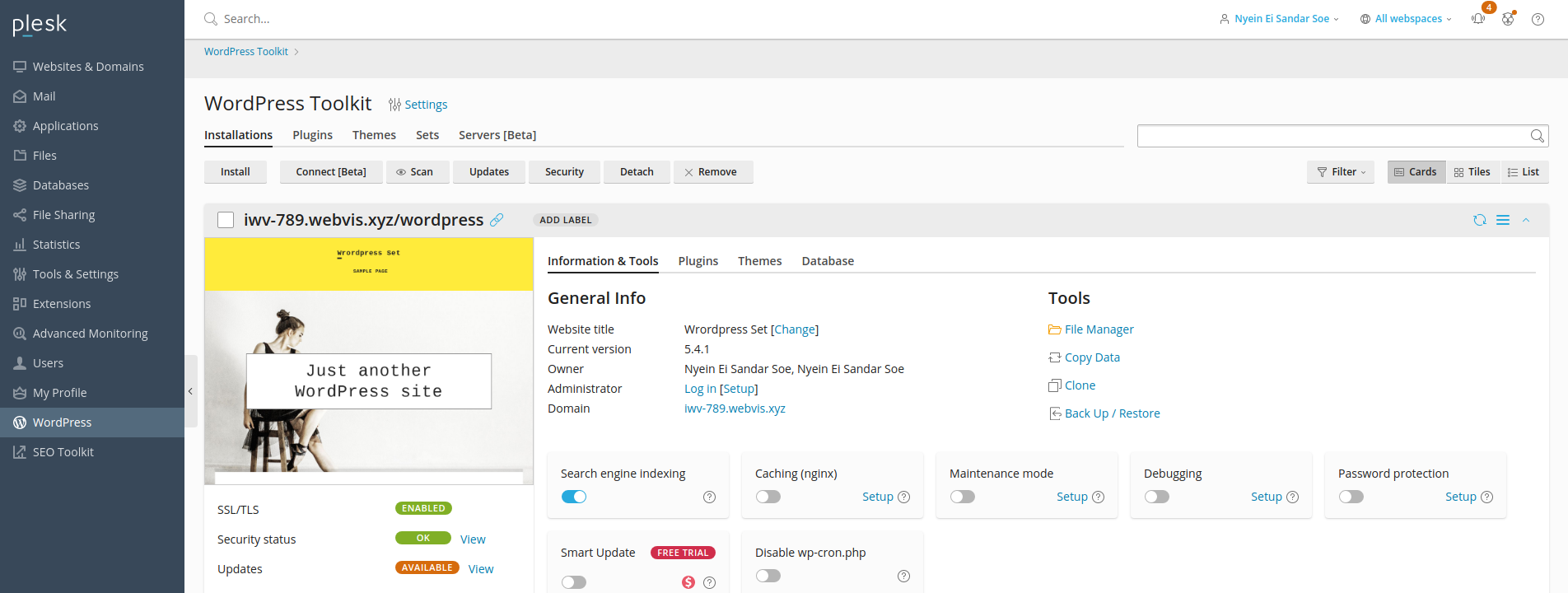
Task: Click the Install button
Action: coord(236,172)
